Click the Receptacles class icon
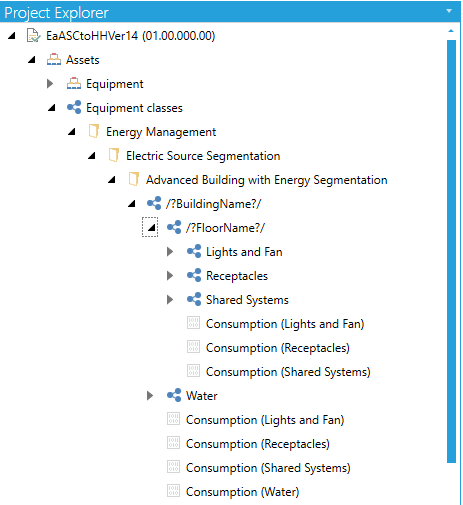The height and width of the screenshot is (505, 463). (x=194, y=275)
